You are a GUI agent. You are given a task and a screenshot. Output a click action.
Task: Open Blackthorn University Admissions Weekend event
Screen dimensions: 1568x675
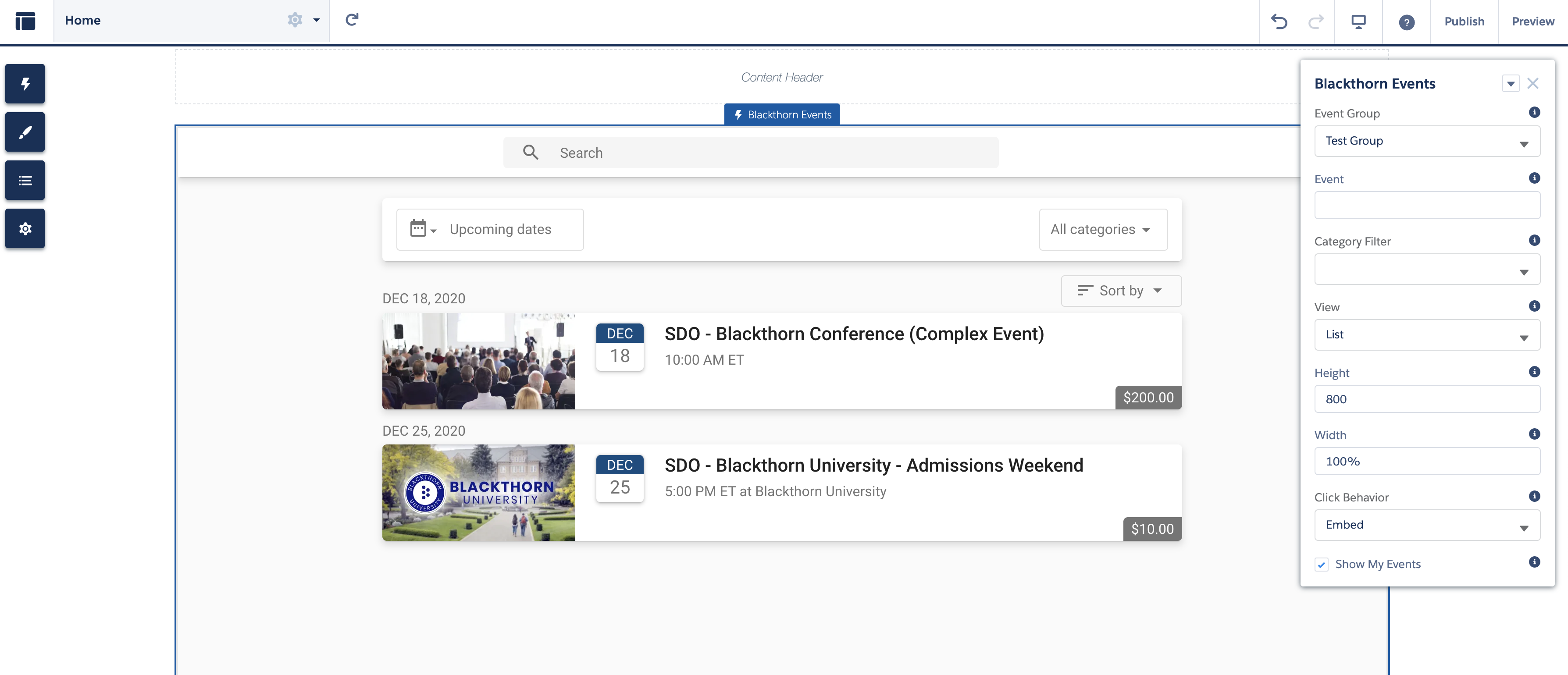873,465
